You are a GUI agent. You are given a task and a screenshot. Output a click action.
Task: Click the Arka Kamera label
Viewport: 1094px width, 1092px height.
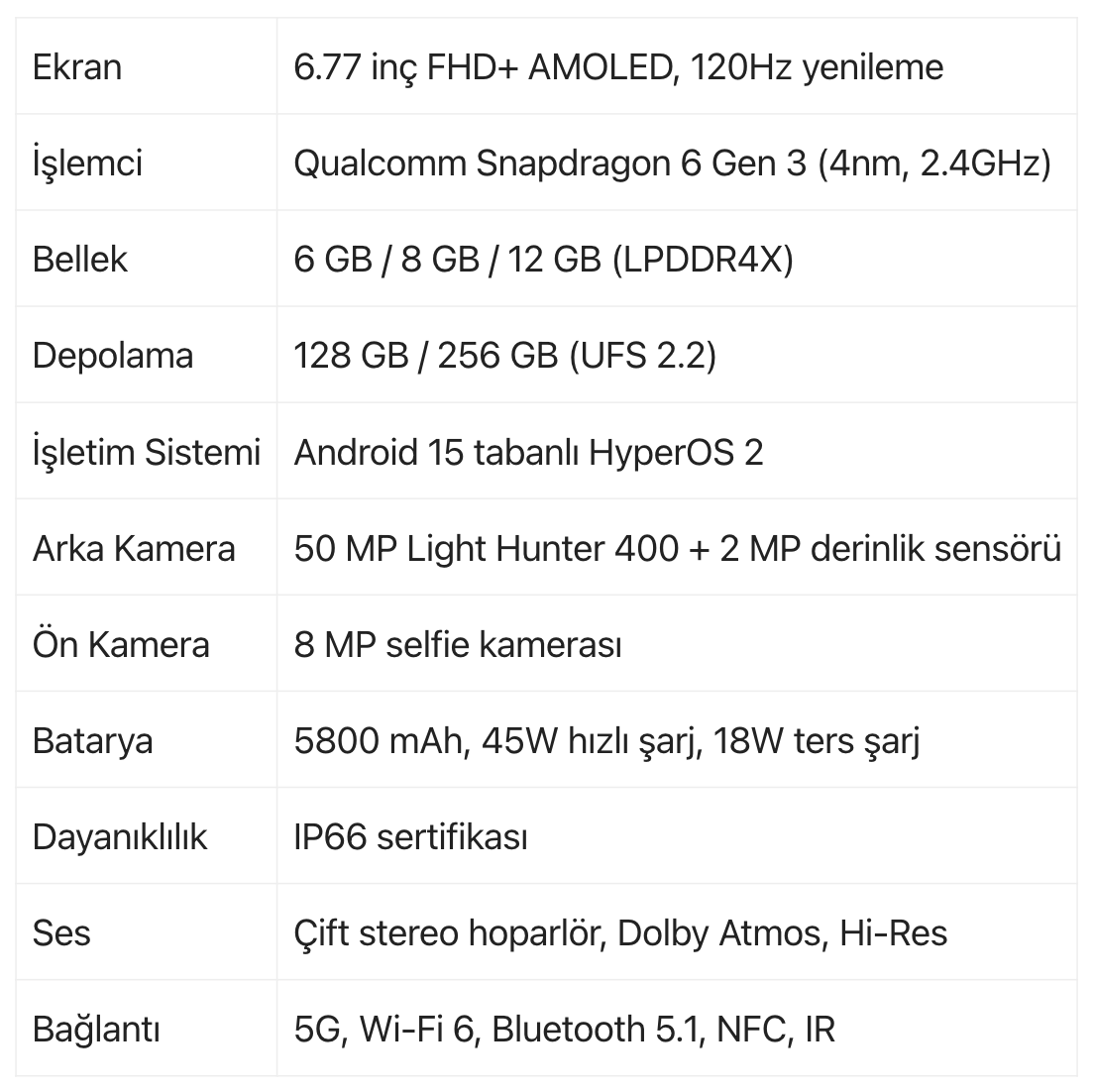pos(134,548)
